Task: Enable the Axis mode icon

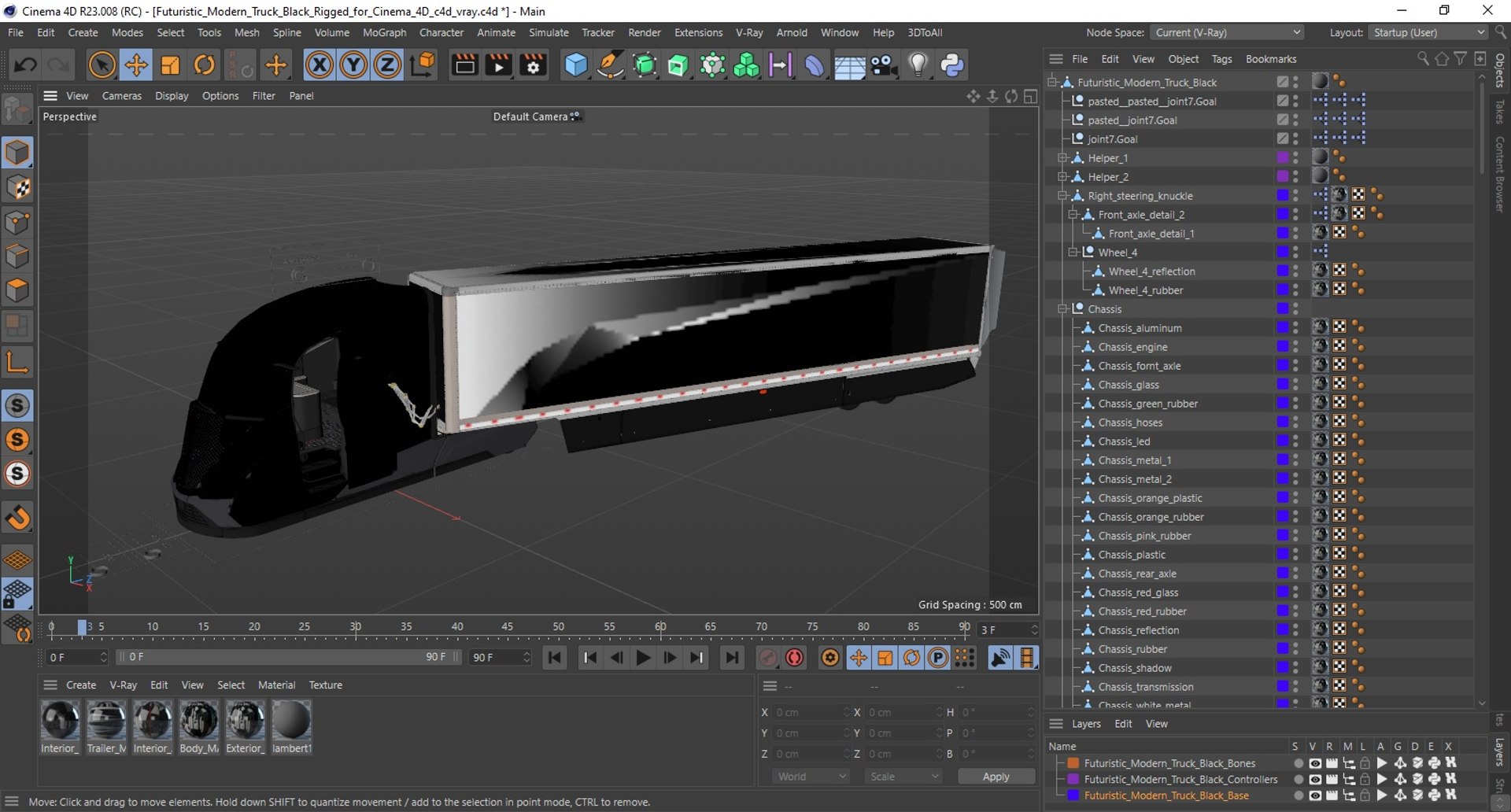Action: tap(17, 362)
